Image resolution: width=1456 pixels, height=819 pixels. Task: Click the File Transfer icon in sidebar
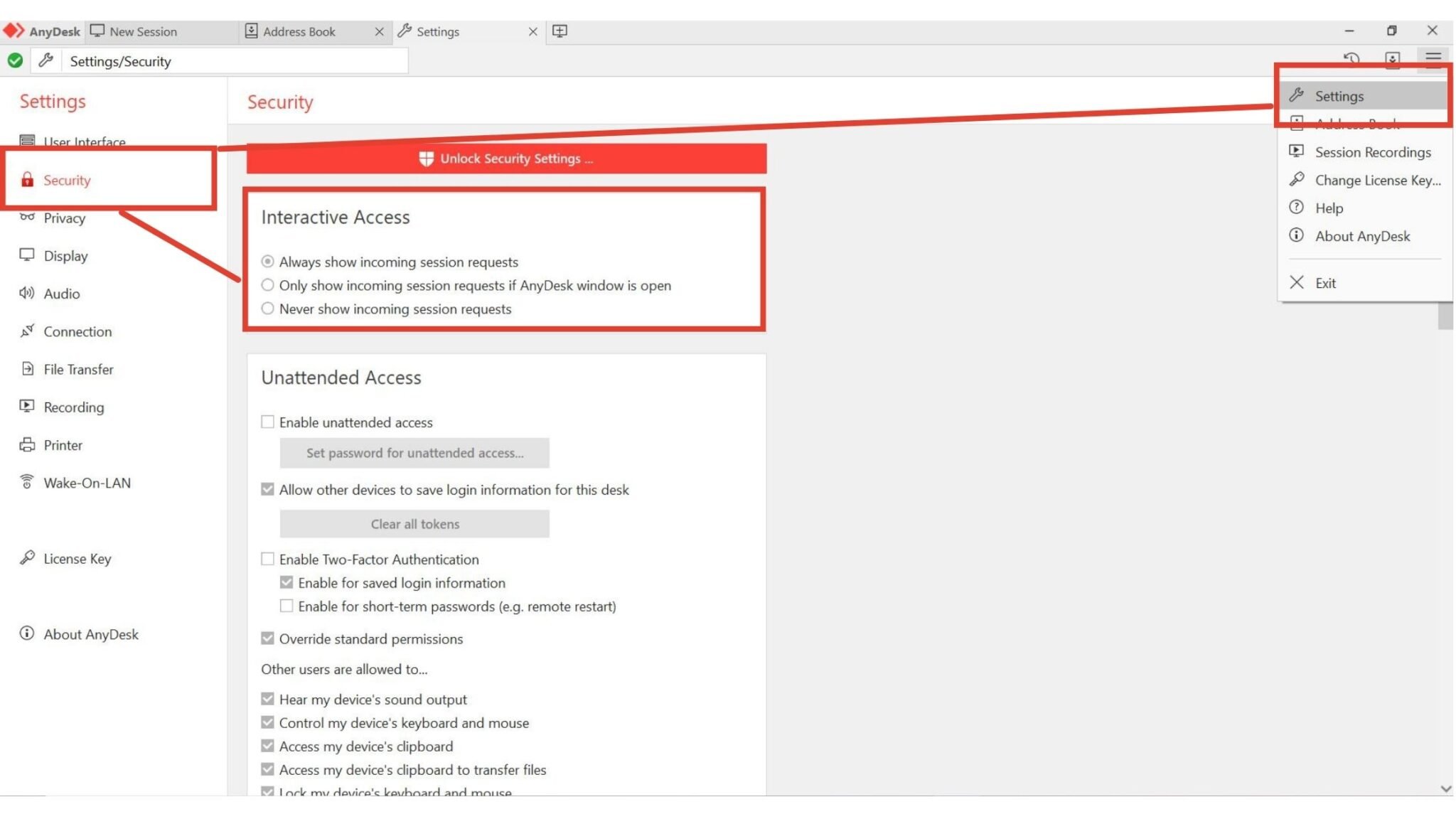(x=27, y=368)
